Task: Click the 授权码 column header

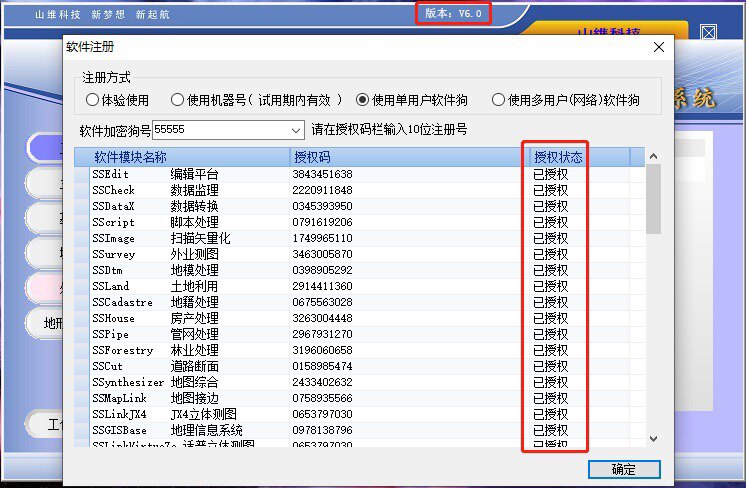Action: [409, 157]
